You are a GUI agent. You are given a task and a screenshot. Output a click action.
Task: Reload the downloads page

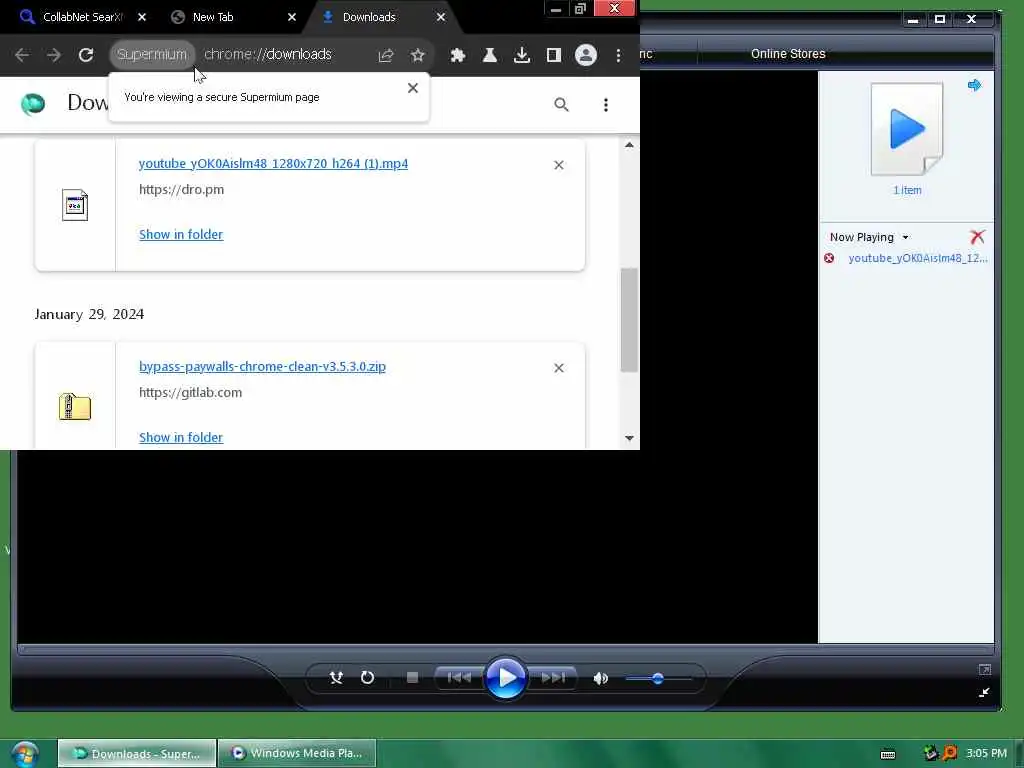86,55
